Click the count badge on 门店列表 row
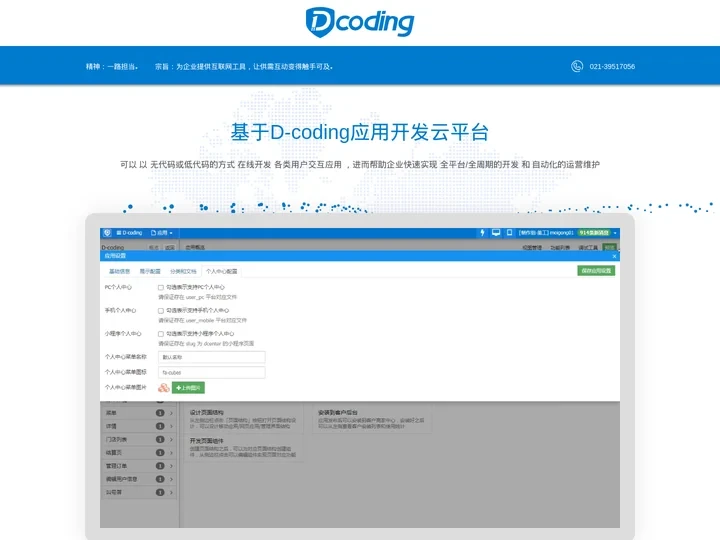Image resolution: width=720 pixels, height=540 pixels. coord(160,439)
